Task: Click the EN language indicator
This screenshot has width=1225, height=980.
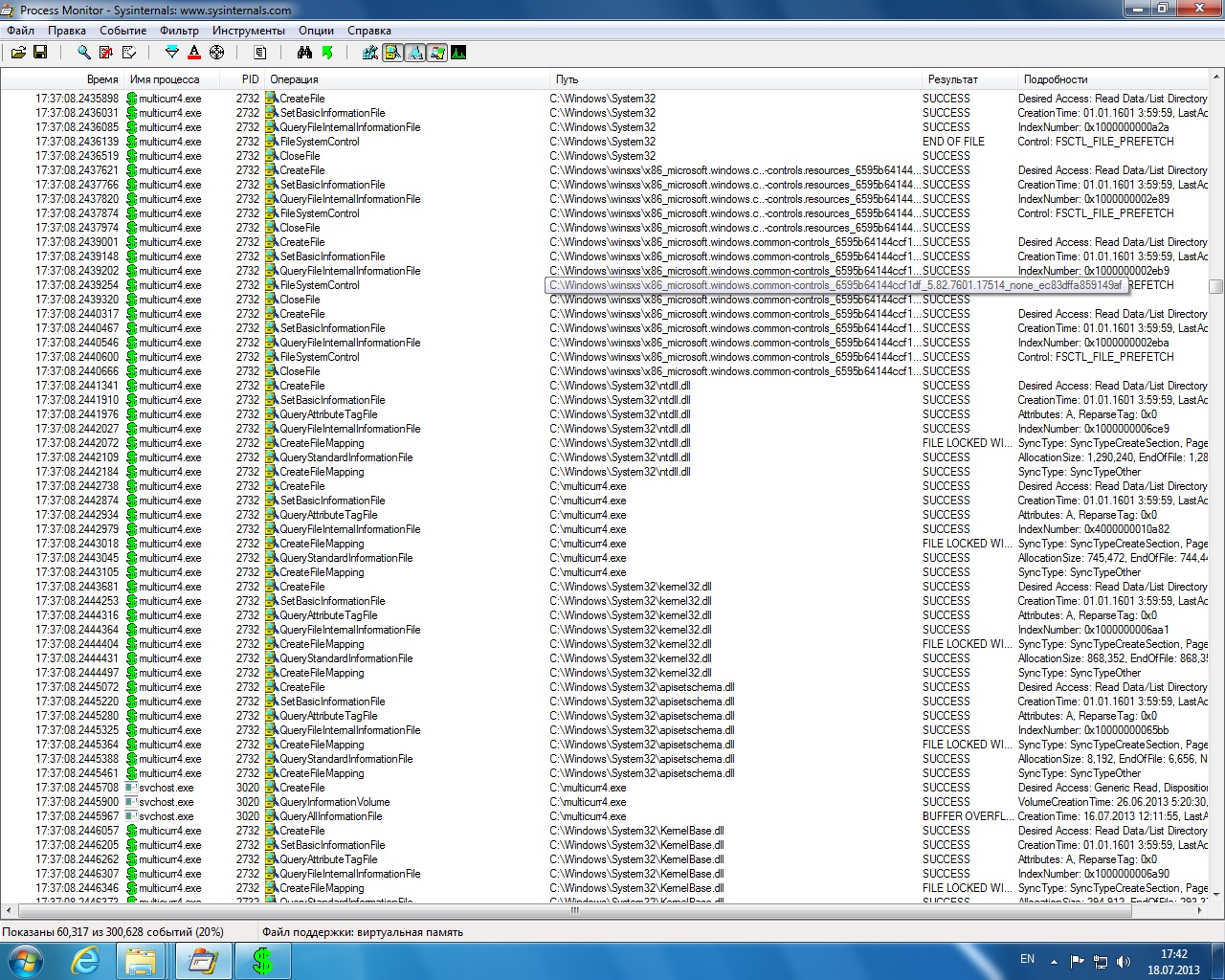Action: pyautogui.click(x=1027, y=959)
